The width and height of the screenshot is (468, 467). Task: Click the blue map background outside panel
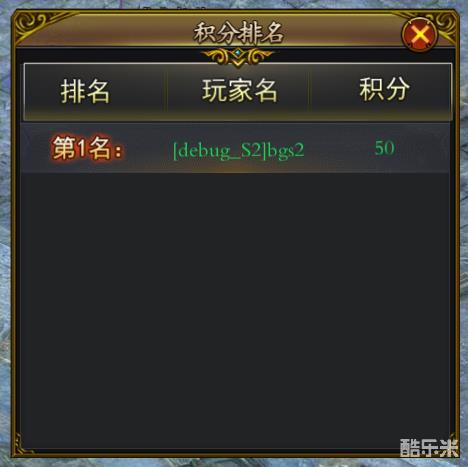point(5,233)
